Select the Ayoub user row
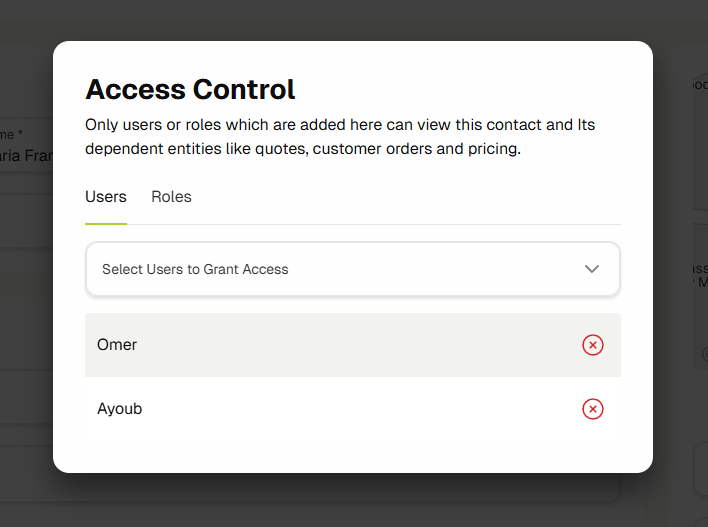This screenshot has width=708, height=527. pos(330,409)
